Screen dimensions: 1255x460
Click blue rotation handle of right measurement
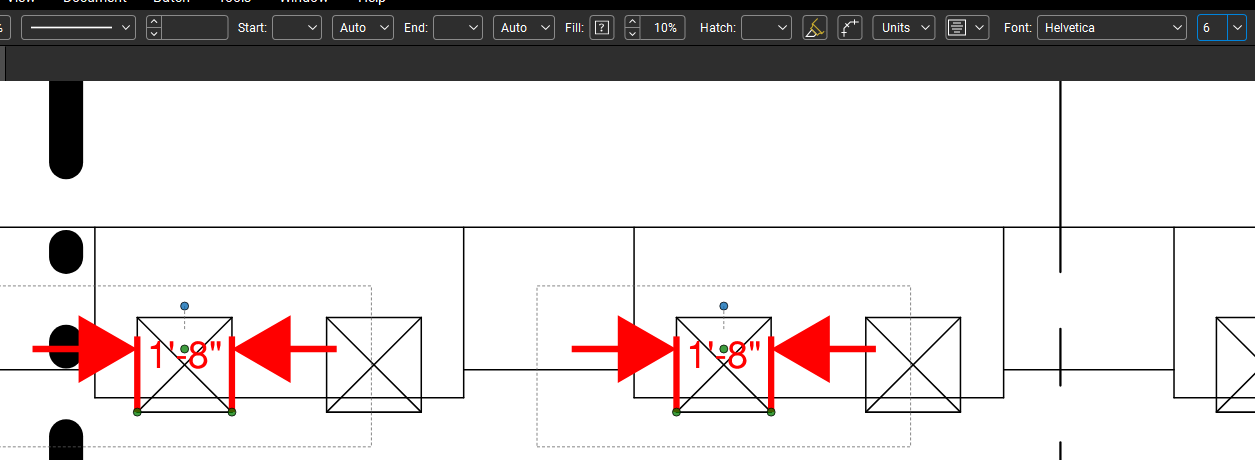point(723,306)
